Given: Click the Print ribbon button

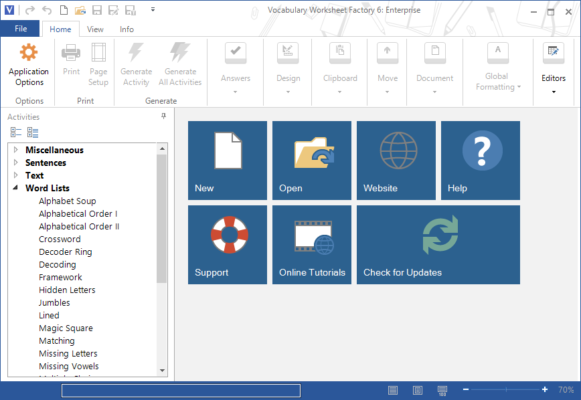Looking at the screenshot, I should pyautogui.click(x=71, y=59).
